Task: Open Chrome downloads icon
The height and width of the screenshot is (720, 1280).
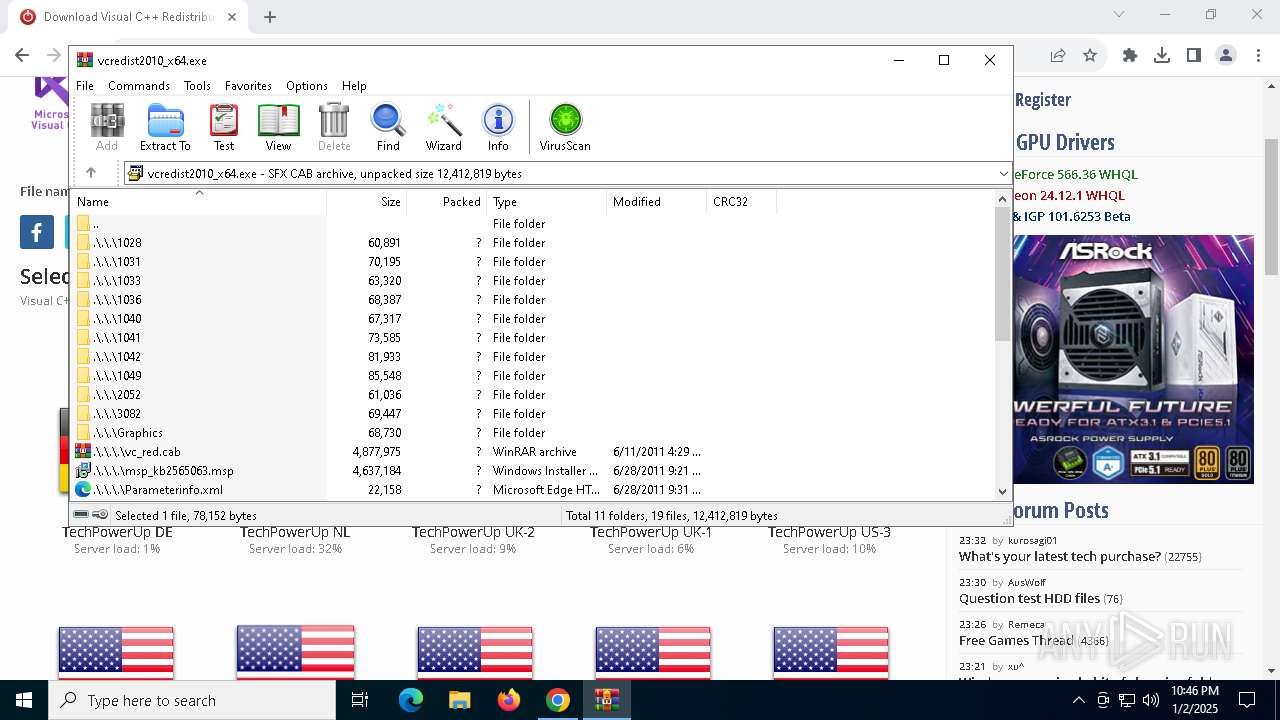Action: coord(1162,55)
